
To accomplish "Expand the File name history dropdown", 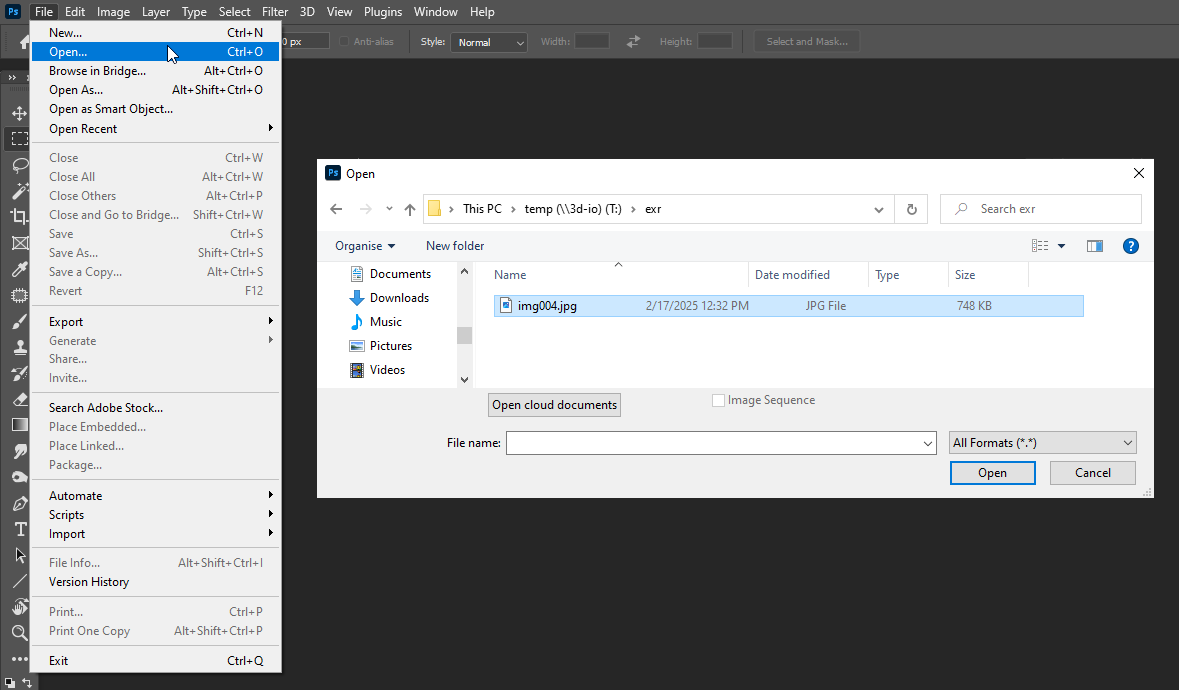I will click(x=928, y=443).
